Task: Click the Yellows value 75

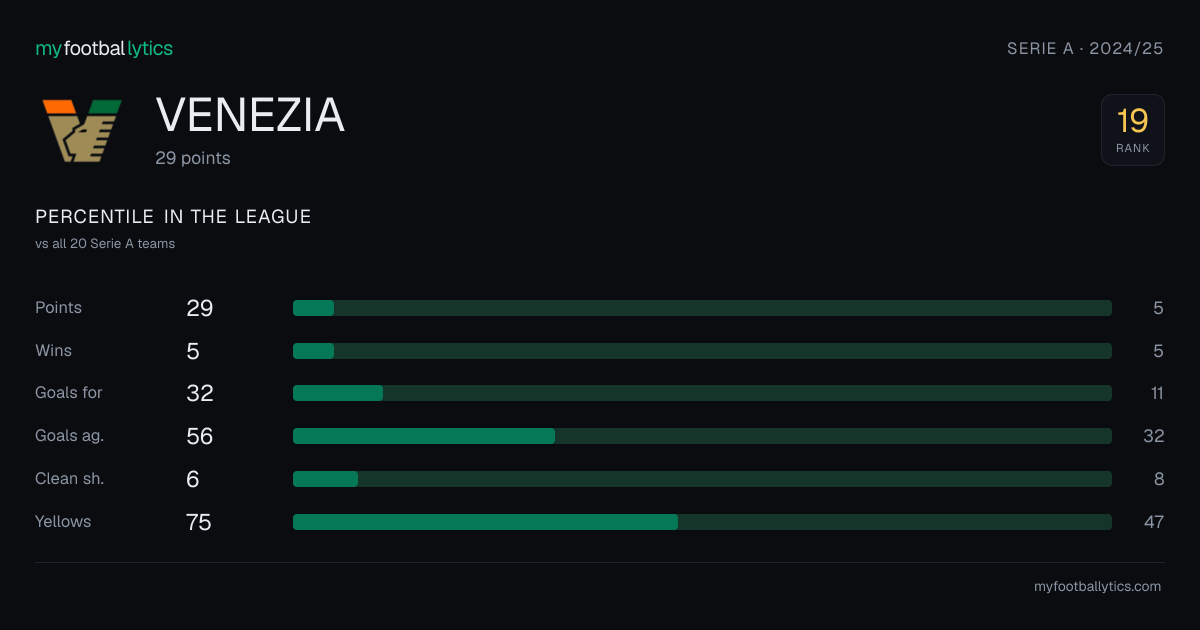Action: (199, 522)
